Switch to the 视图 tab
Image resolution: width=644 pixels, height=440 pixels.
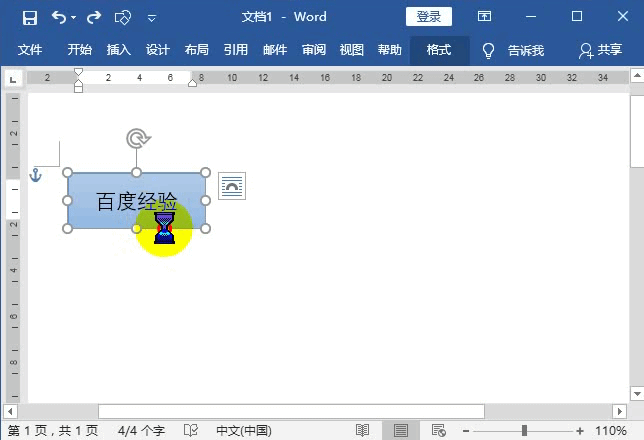352,50
